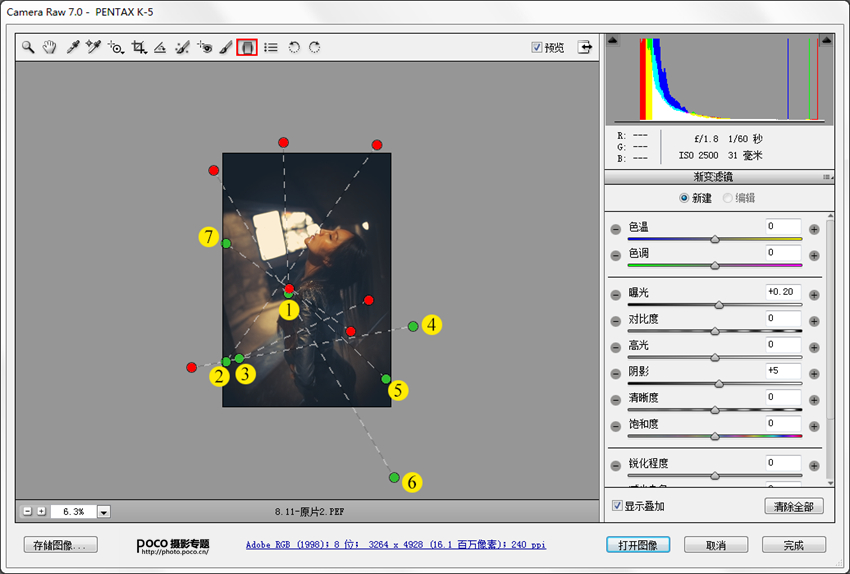Click the 取消 button

[716, 545]
